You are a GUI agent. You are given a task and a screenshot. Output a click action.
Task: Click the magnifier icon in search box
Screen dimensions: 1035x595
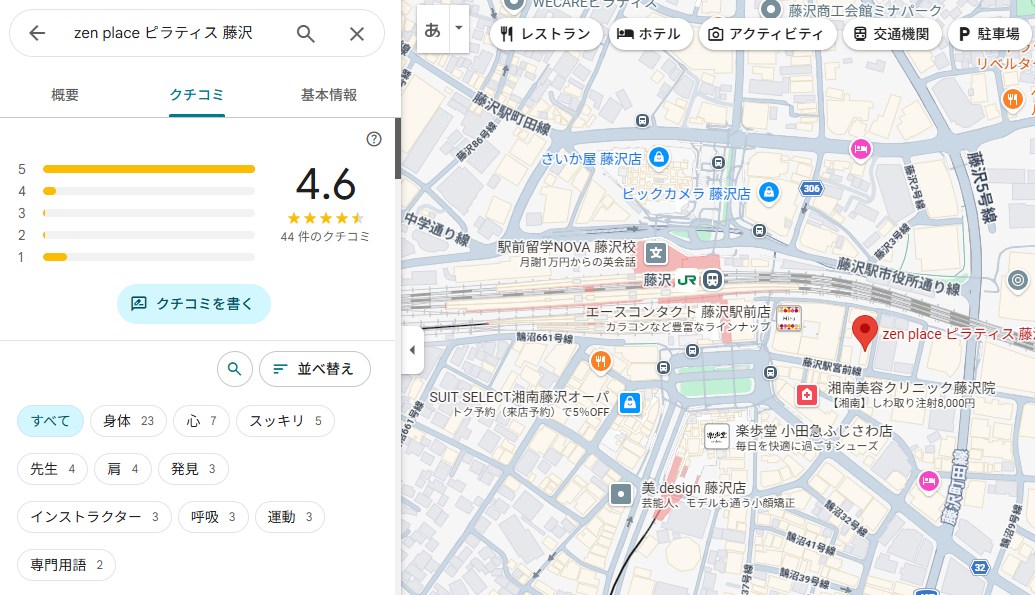[x=306, y=33]
